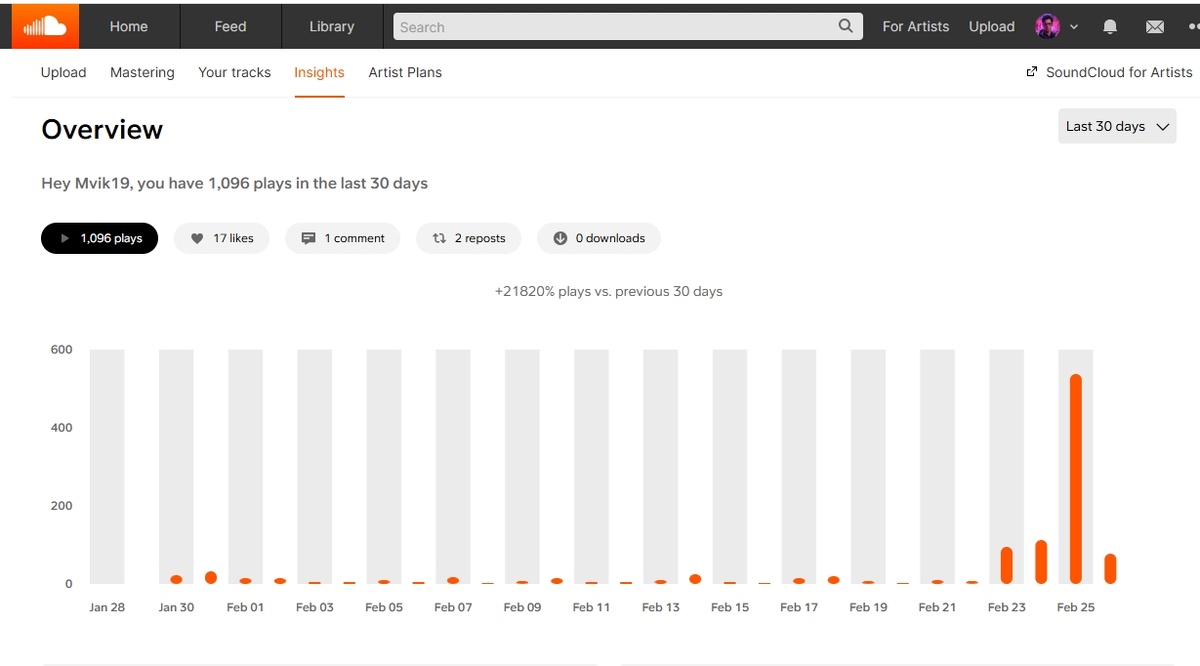This screenshot has height=666, width=1200.
Task: Open the Library page
Action: click(x=332, y=27)
